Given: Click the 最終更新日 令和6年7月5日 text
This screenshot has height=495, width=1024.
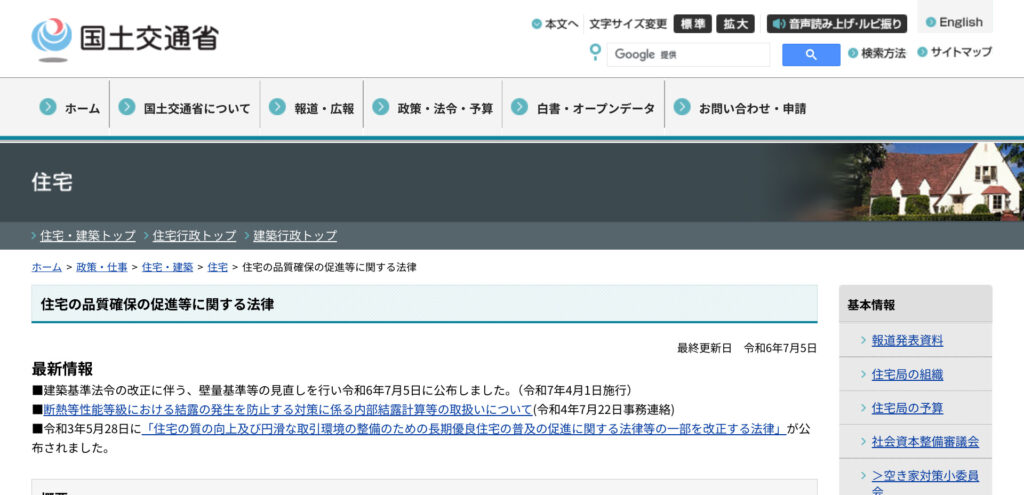Looking at the screenshot, I should coord(746,348).
